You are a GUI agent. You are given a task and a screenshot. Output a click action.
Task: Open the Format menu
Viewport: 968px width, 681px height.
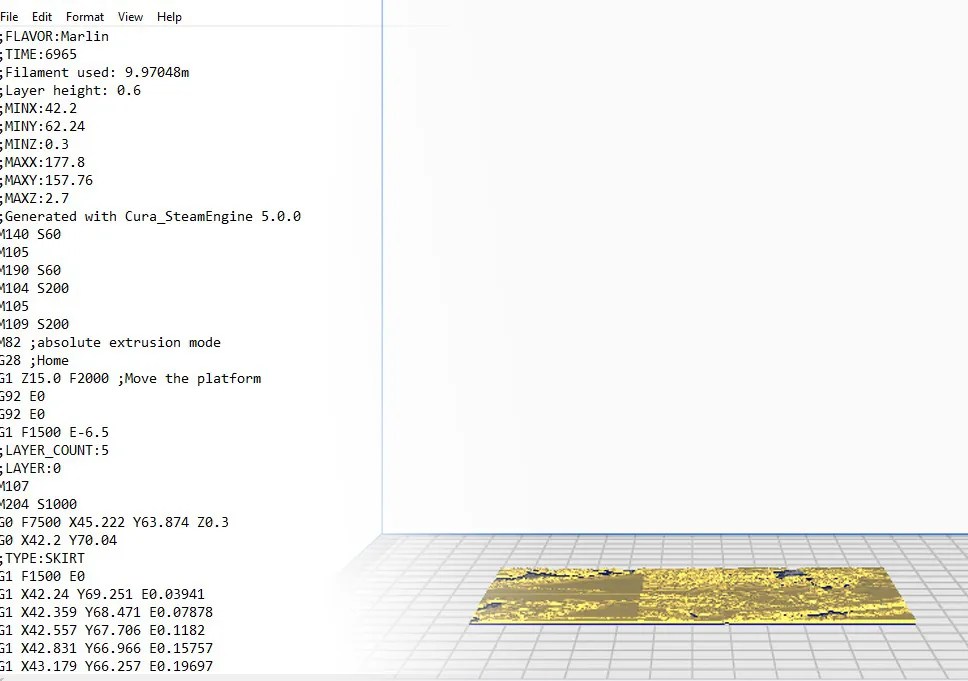click(x=84, y=16)
